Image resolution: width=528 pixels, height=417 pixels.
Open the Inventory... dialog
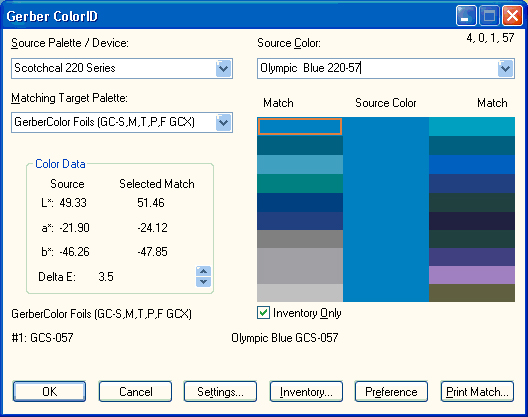coord(306,391)
